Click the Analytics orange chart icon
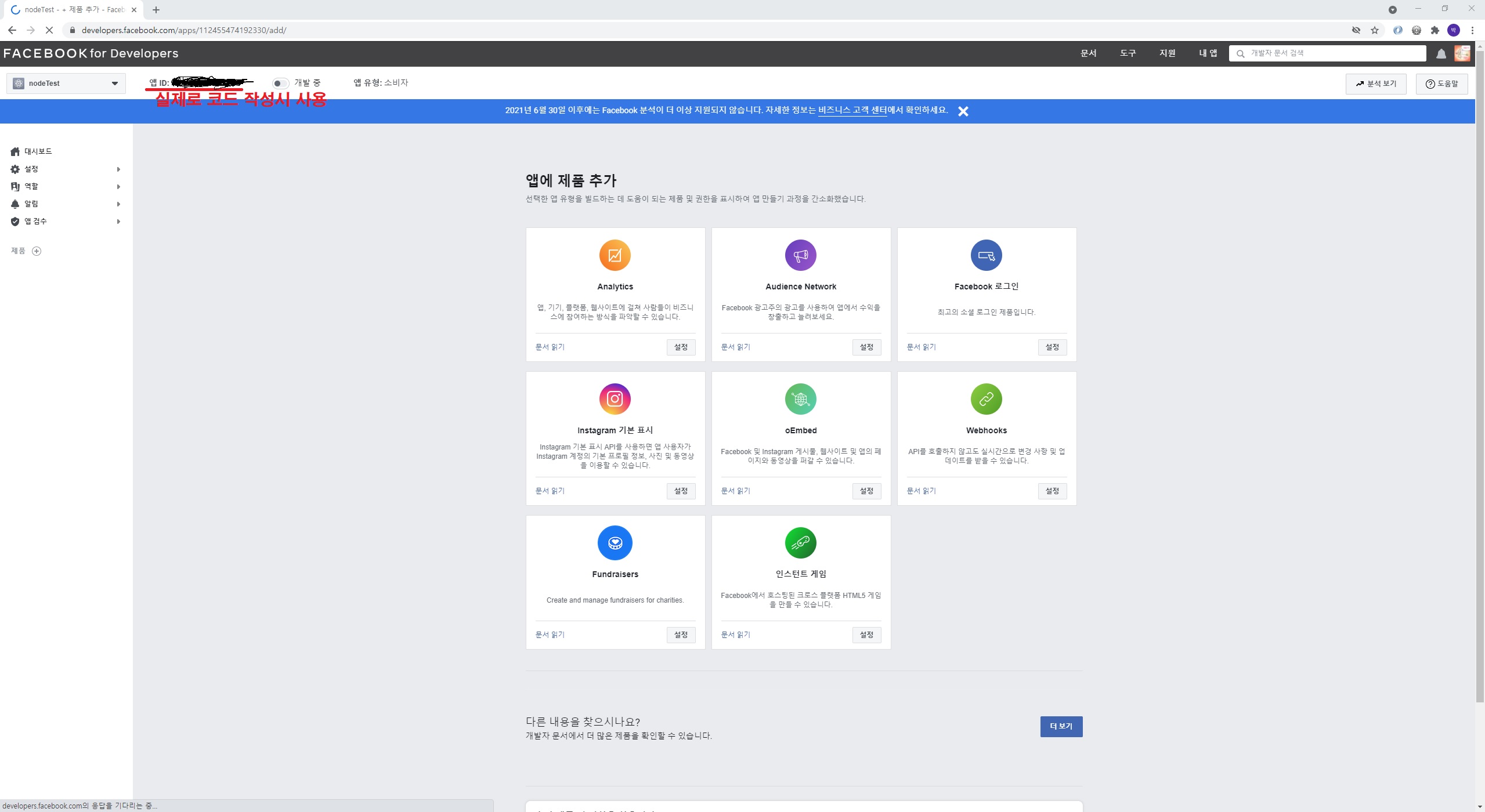The height and width of the screenshot is (812, 1485). coord(615,255)
